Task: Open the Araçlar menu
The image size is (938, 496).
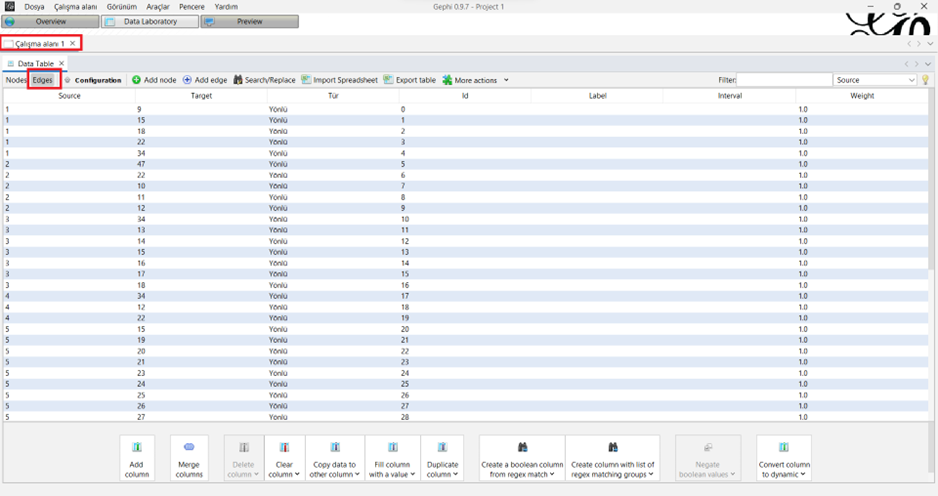Action: coord(158,7)
